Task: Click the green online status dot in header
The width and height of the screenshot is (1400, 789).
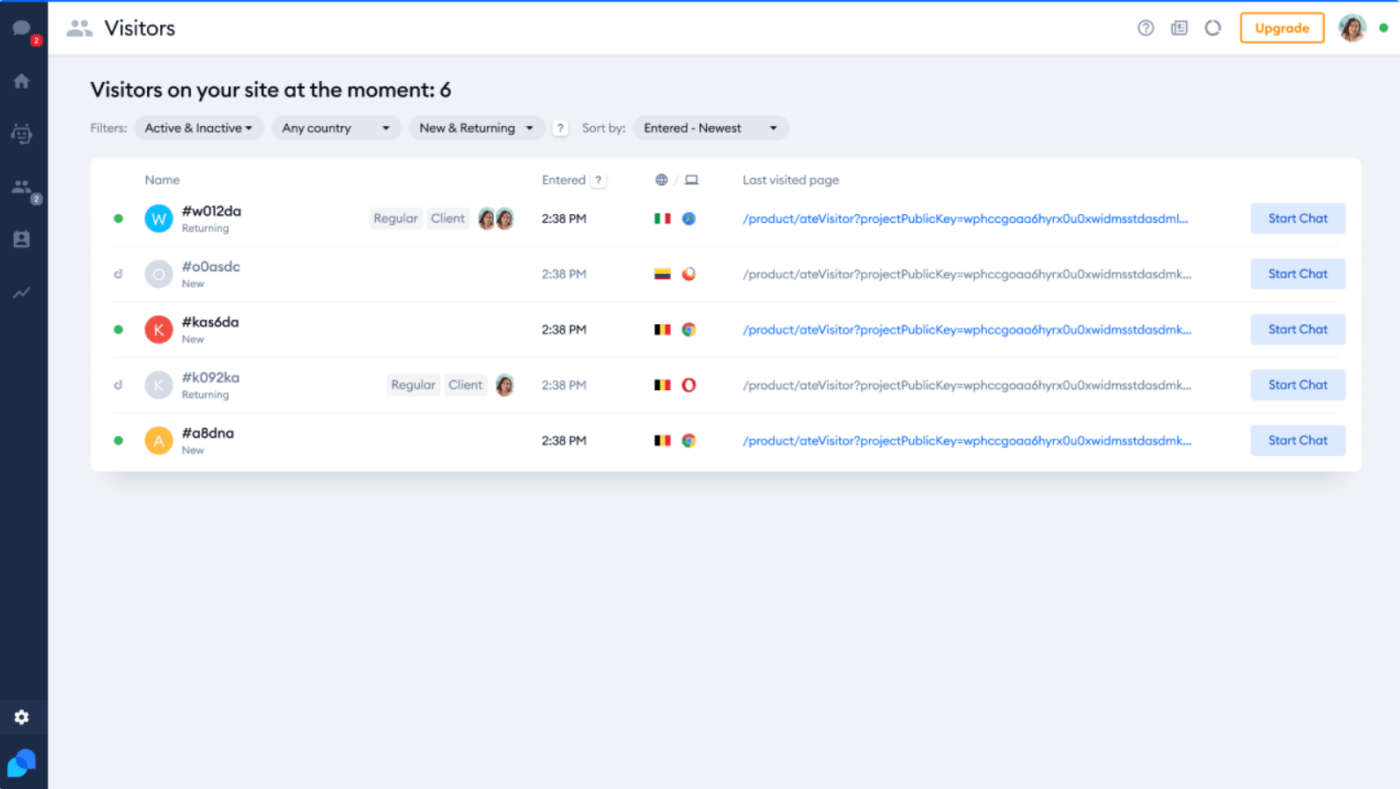Action: coord(1383,28)
